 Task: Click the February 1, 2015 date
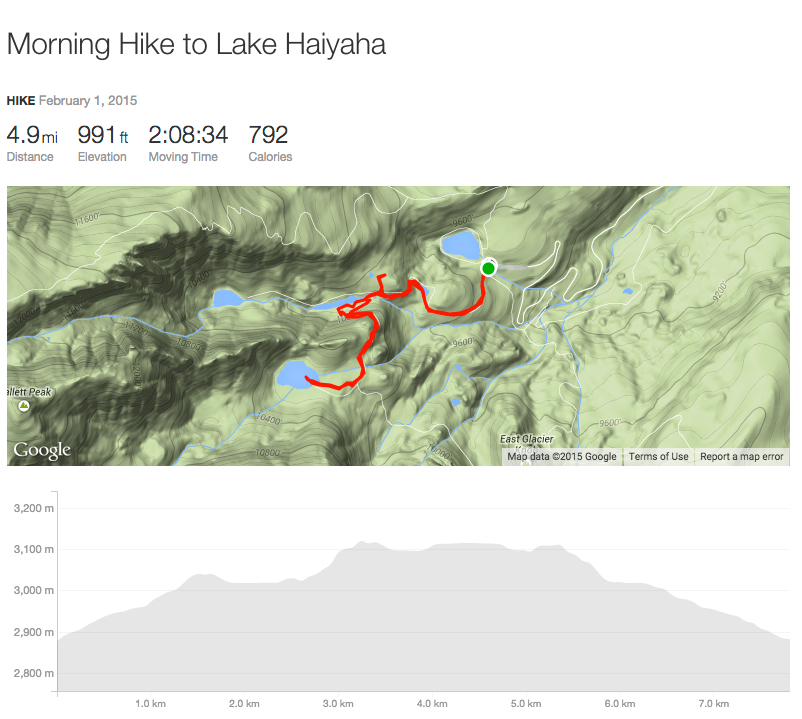point(88,101)
